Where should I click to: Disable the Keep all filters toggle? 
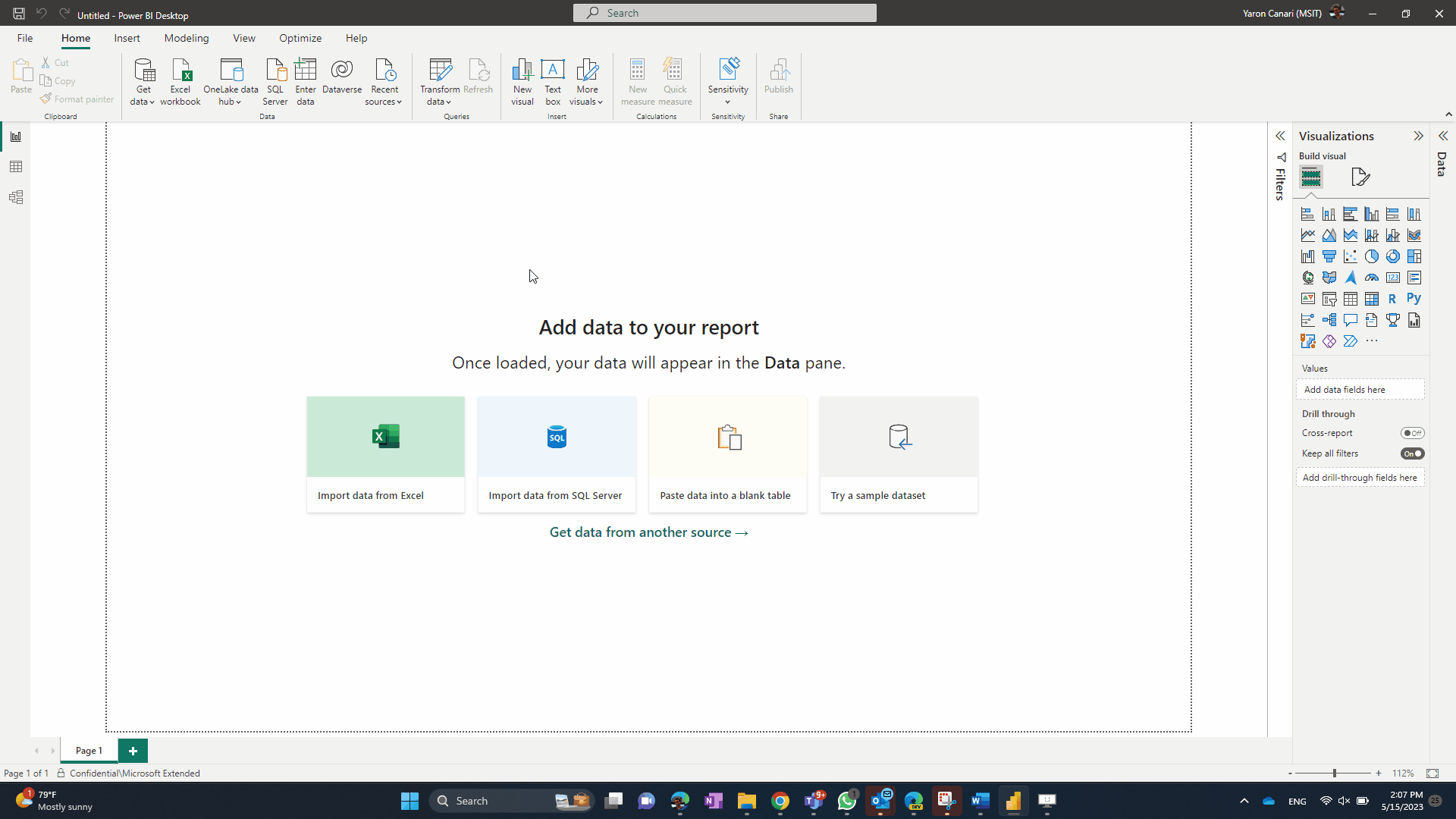tap(1413, 453)
